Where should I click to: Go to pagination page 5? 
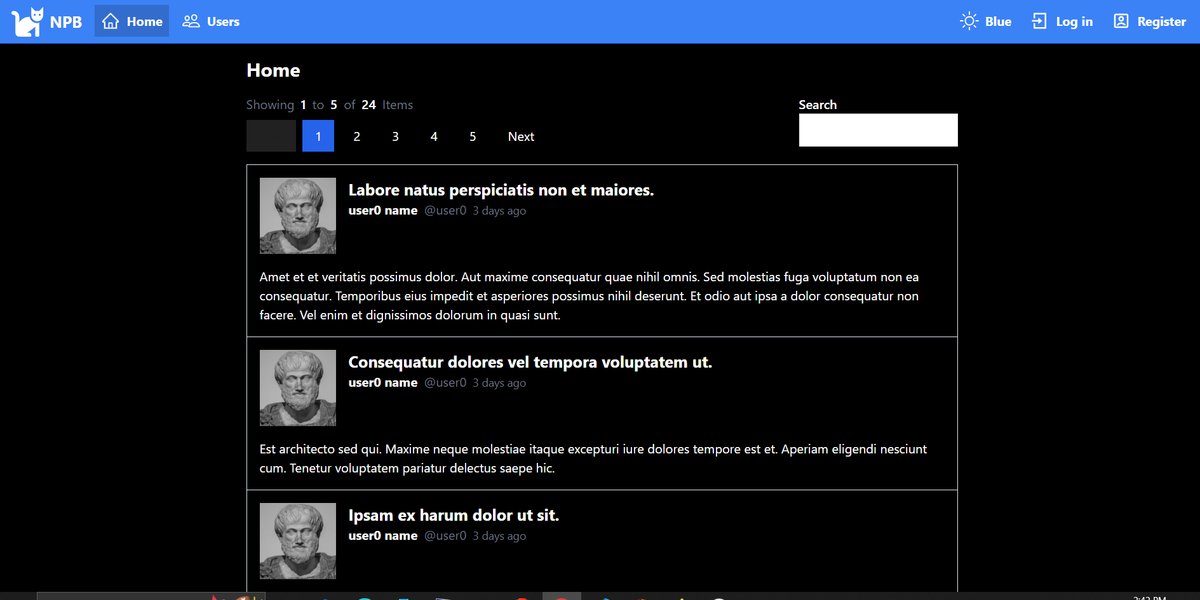click(x=473, y=136)
